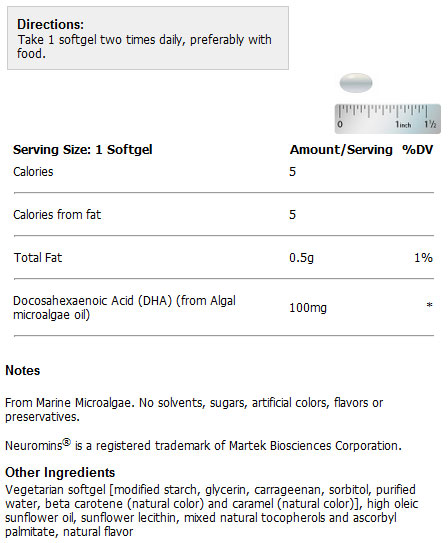
Task: Click the Directions heading
Action: (51, 25)
